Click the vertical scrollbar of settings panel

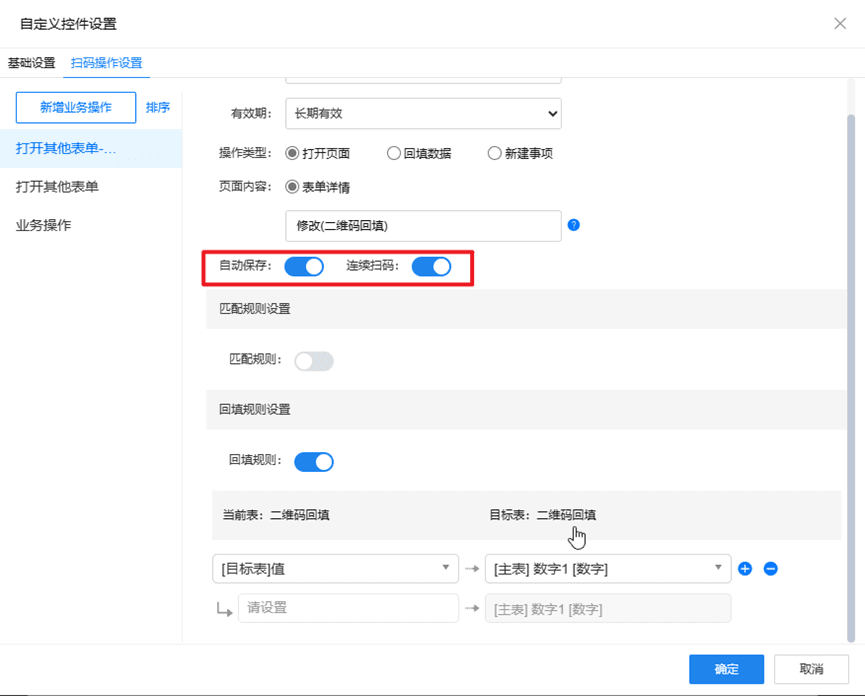(851, 378)
